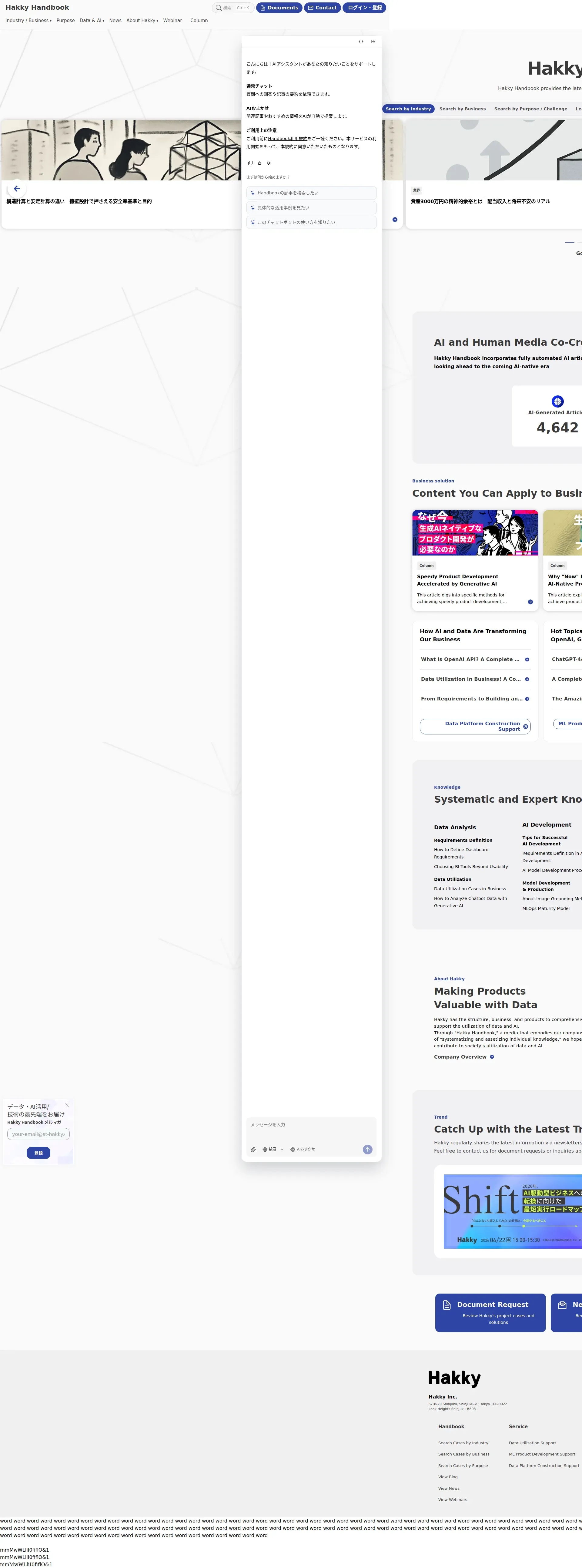The height and width of the screenshot is (1568, 582).
Task: Click the Hakky Handbook site title
Action: click(x=37, y=7)
